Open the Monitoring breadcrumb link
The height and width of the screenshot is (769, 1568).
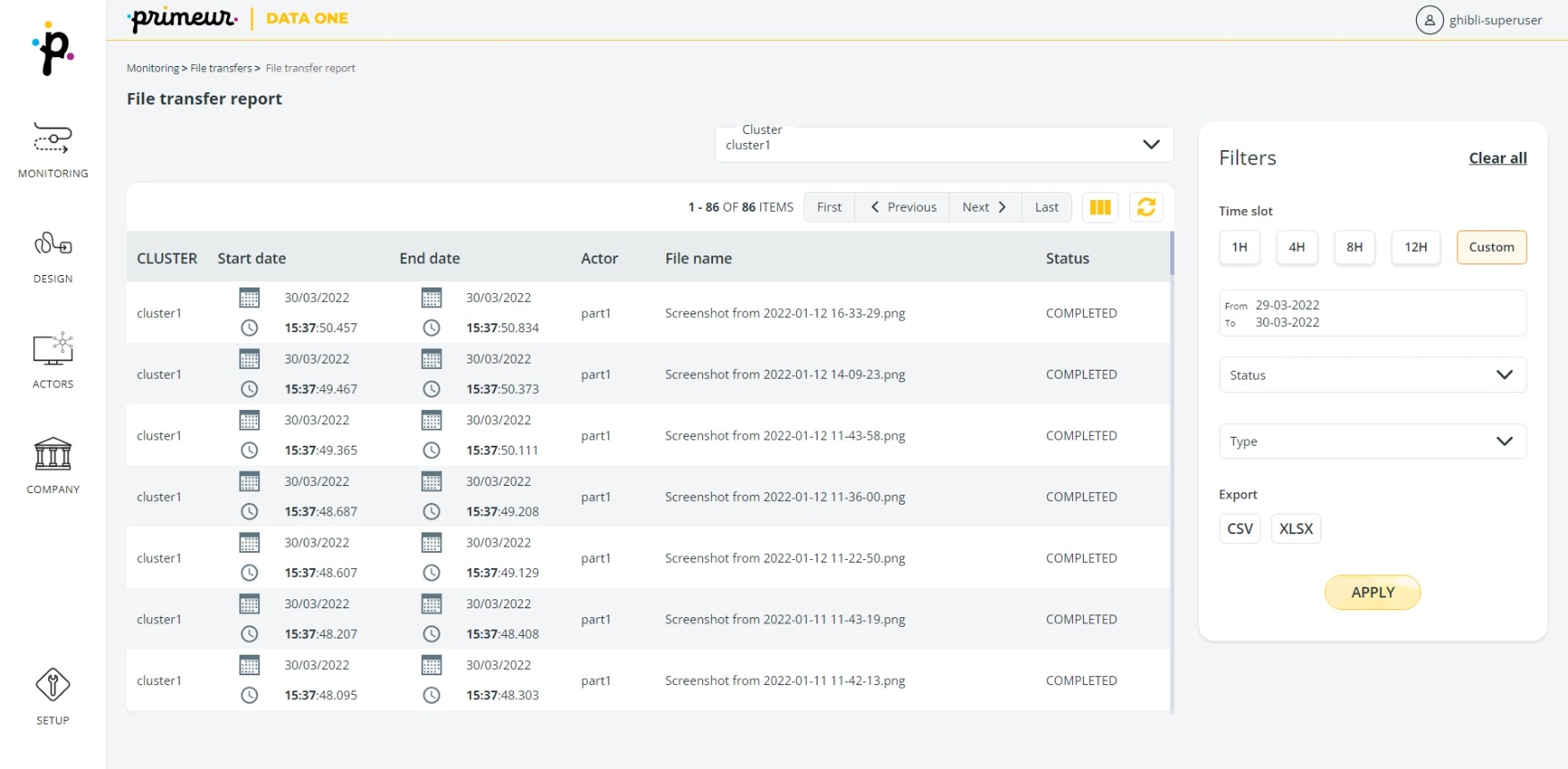pyautogui.click(x=153, y=68)
